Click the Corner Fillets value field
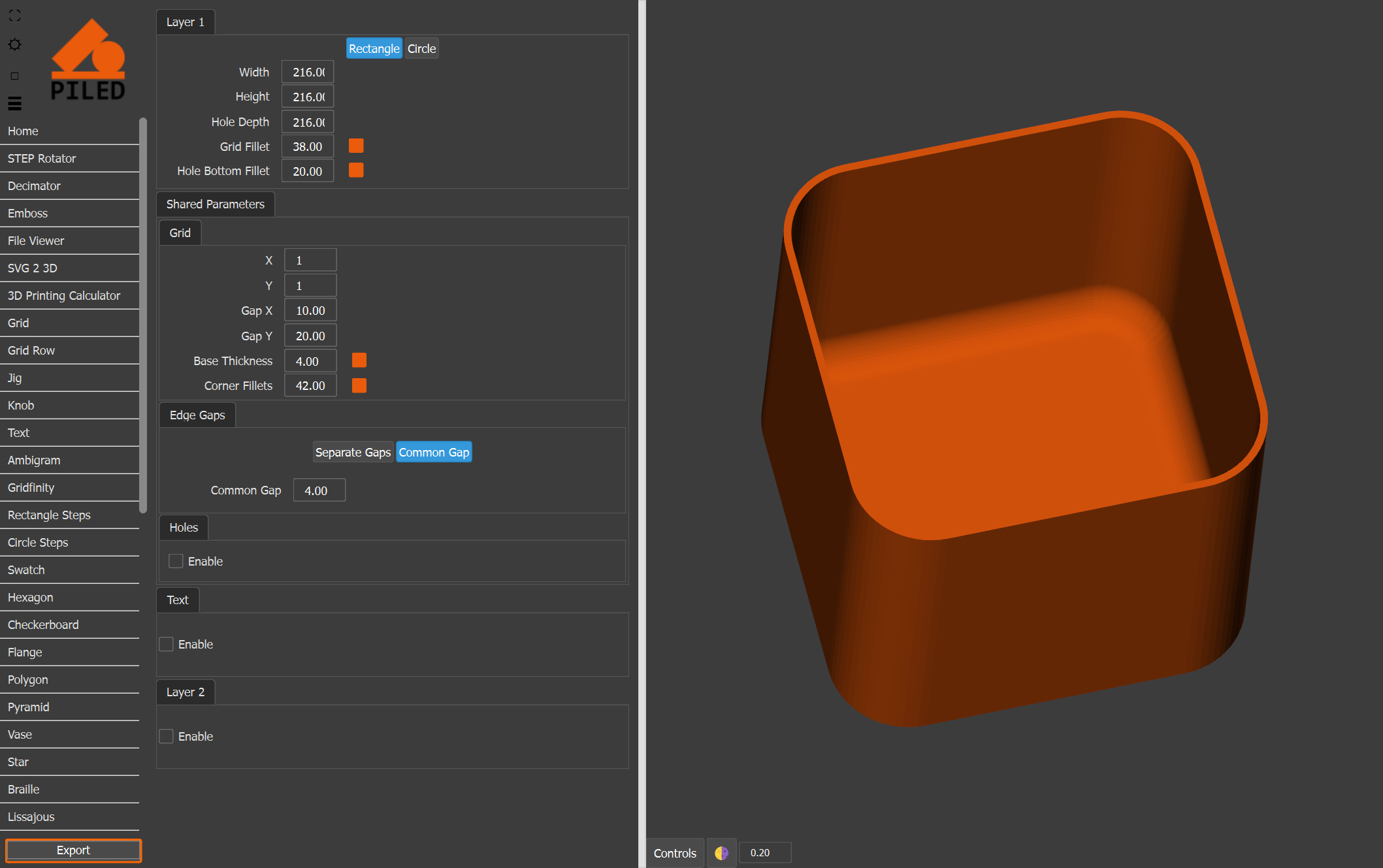1383x868 pixels. (x=310, y=385)
